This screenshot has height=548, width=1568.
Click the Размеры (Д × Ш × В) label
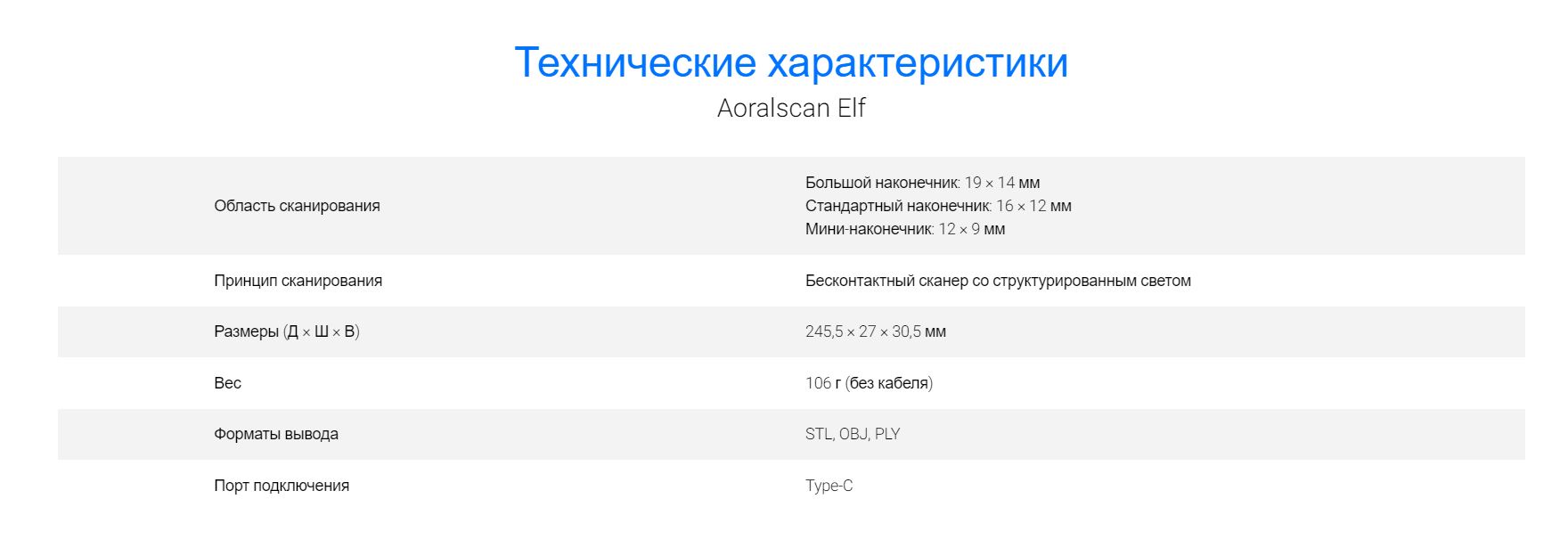[286, 331]
